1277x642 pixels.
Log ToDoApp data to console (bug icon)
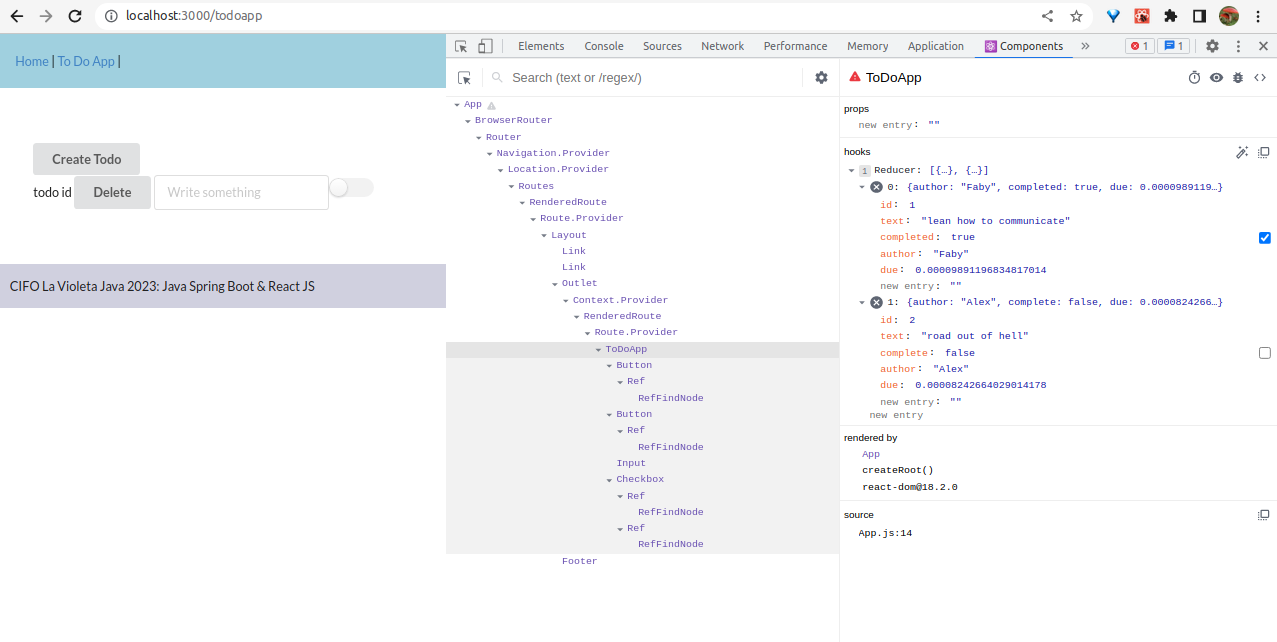[1238, 77]
